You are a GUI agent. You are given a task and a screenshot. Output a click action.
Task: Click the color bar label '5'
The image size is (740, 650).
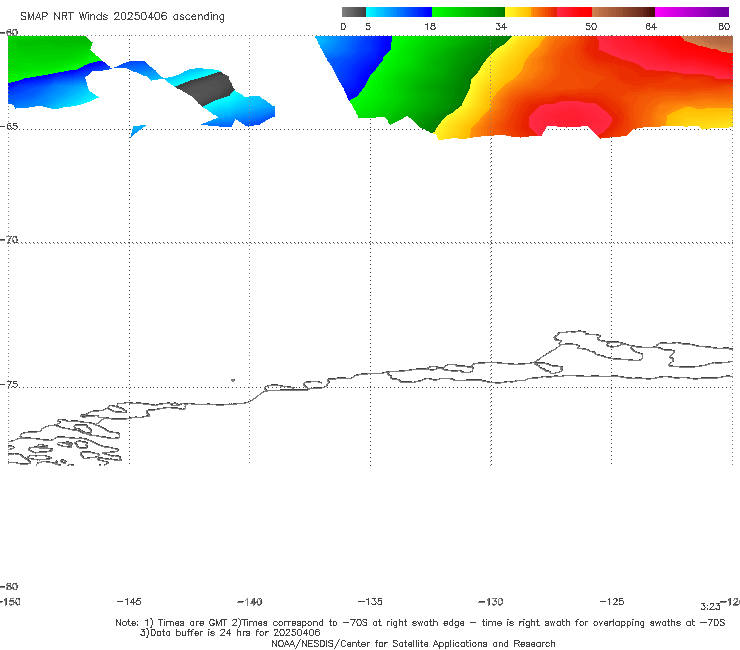tap(368, 26)
